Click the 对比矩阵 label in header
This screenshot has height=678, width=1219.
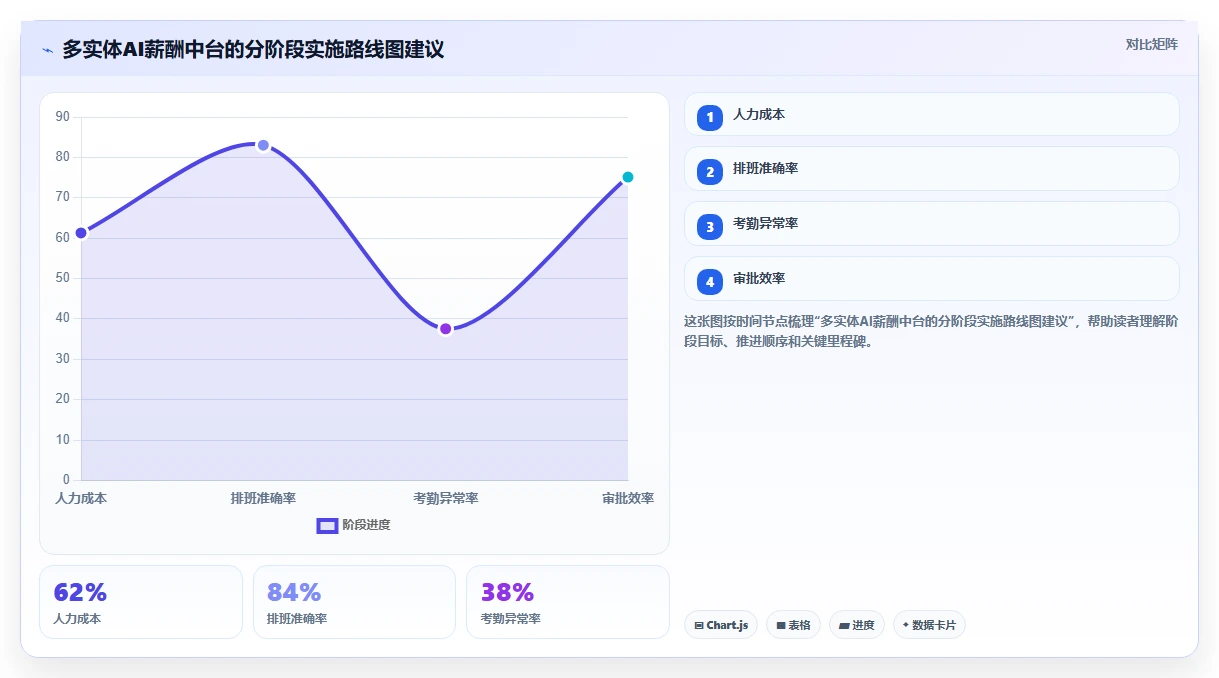click(x=1151, y=44)
